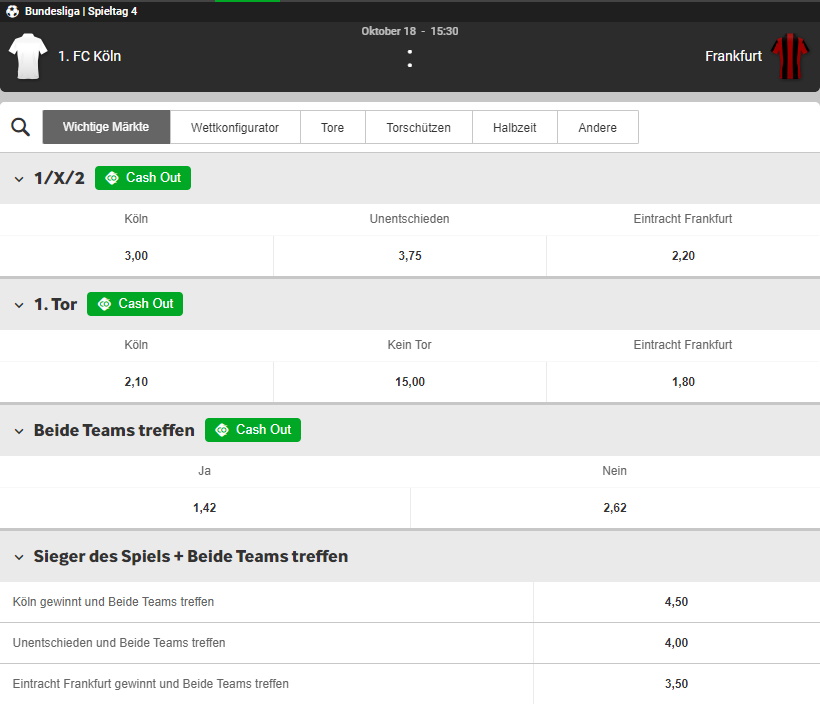
Task: Pick Ja odds 1,42
Action: pos(204,508)
